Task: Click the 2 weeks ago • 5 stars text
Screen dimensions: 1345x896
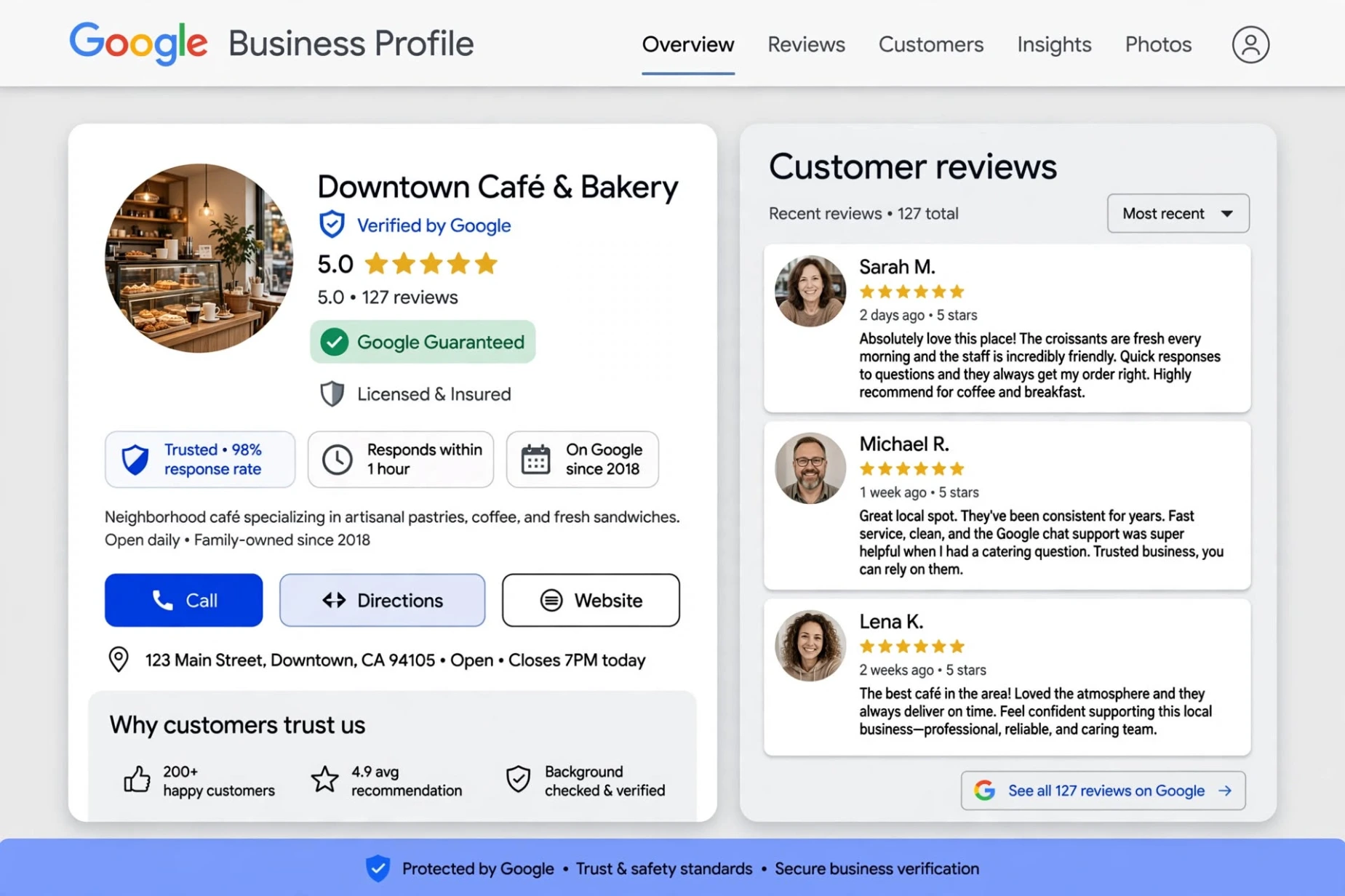Action: coord(922,670)
